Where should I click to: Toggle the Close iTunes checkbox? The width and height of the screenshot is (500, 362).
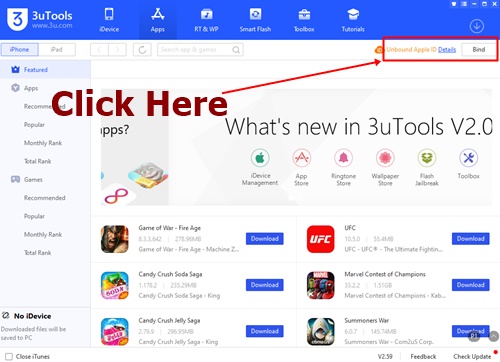pos(9,356)
